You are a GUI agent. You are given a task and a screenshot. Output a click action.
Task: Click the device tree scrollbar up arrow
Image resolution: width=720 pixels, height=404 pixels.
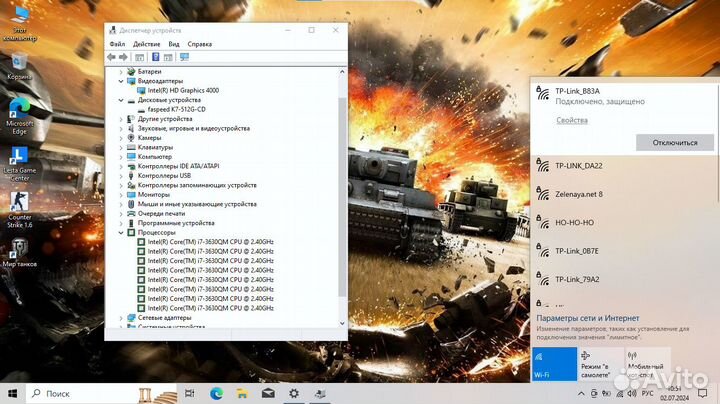(342, 72)
